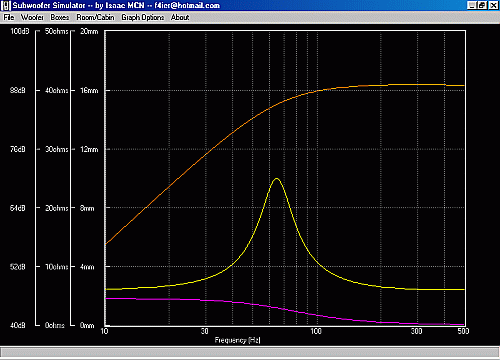The width and height of the screenshot is (500, 360).
Task: Click the Frequency [Hz] axis label
Action: click(x=237, y=340)
